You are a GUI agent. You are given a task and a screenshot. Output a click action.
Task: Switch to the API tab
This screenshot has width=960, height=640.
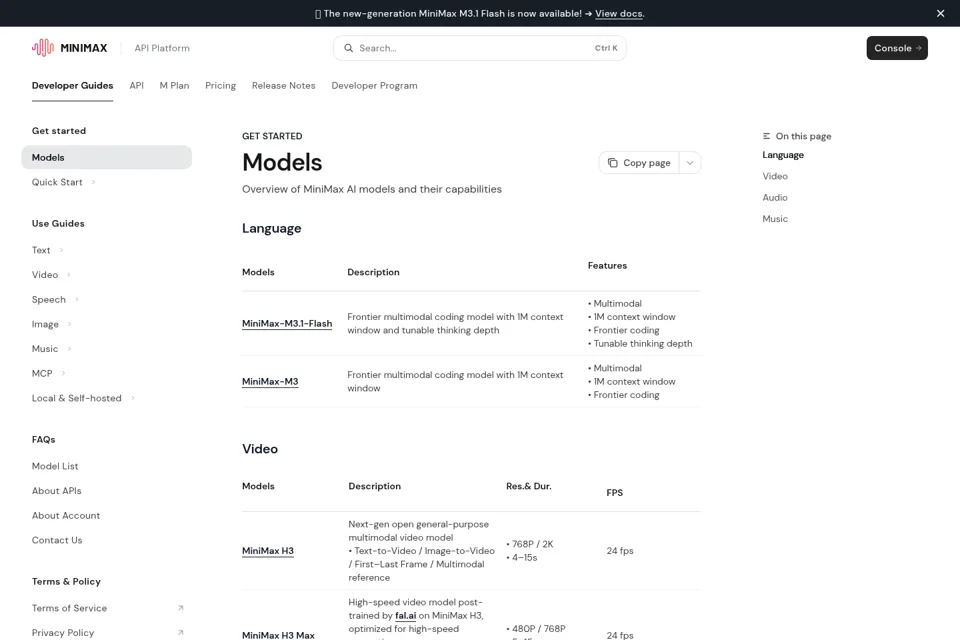coord(137,86)
